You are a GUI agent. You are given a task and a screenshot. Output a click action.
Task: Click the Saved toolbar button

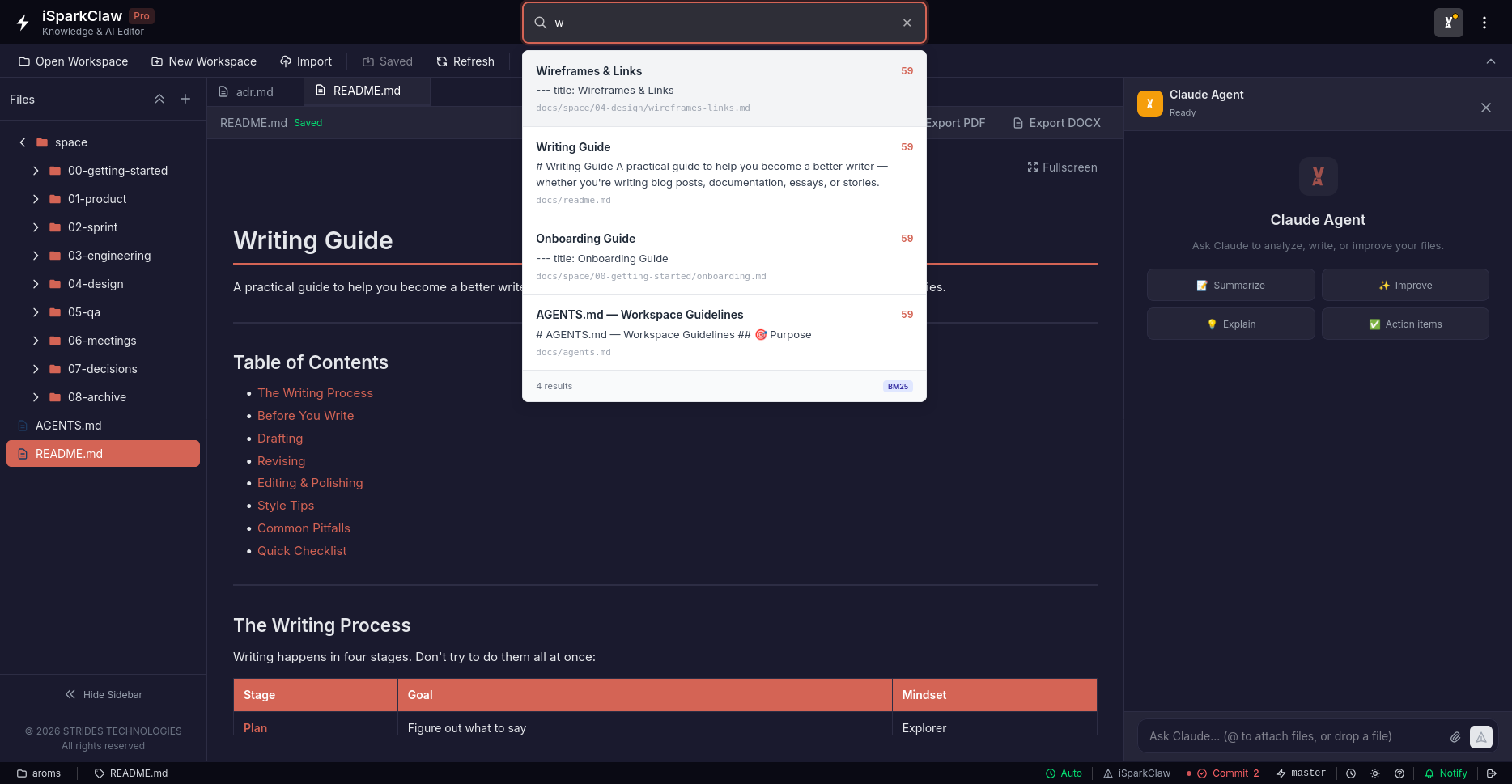pos(387,61)
